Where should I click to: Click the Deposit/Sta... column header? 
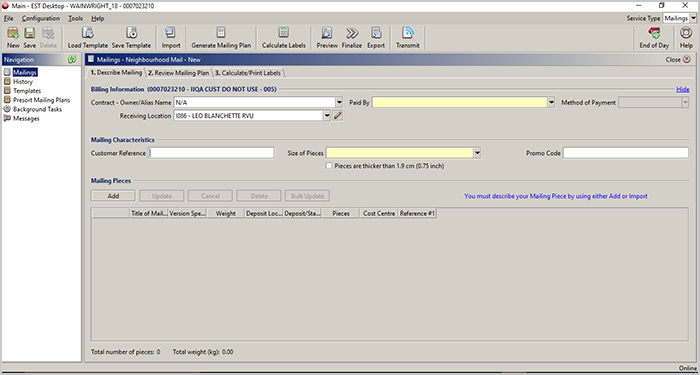click(303, 213)
